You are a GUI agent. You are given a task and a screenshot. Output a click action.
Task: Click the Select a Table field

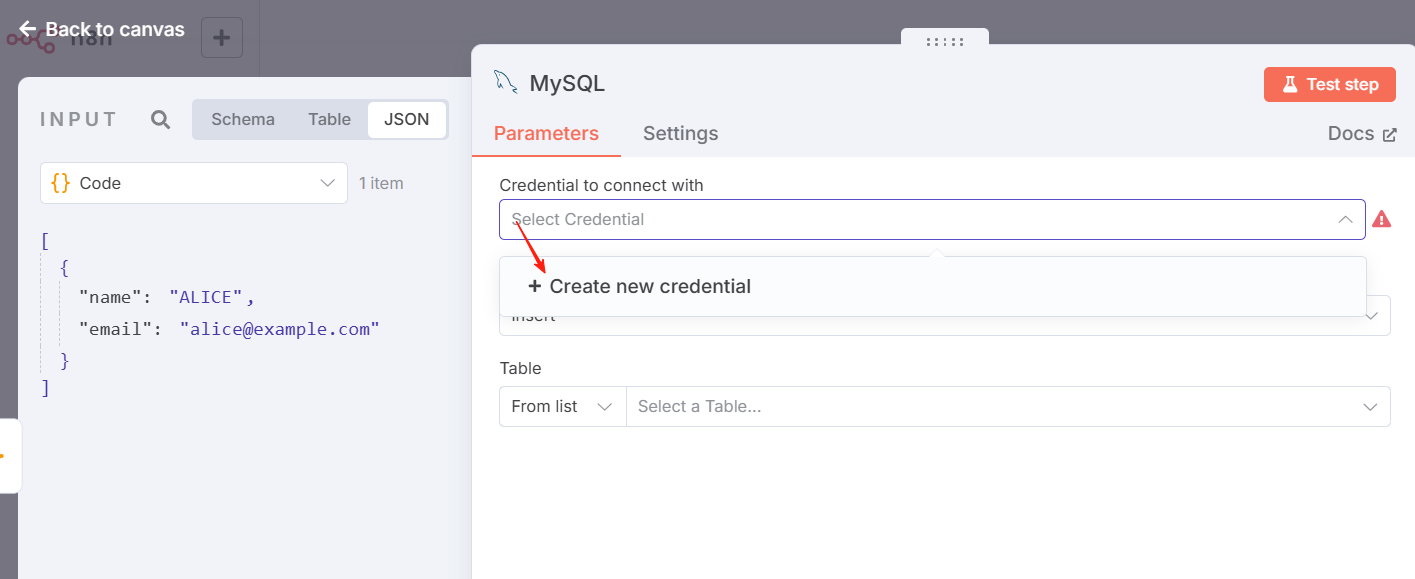pos(1008,407)
